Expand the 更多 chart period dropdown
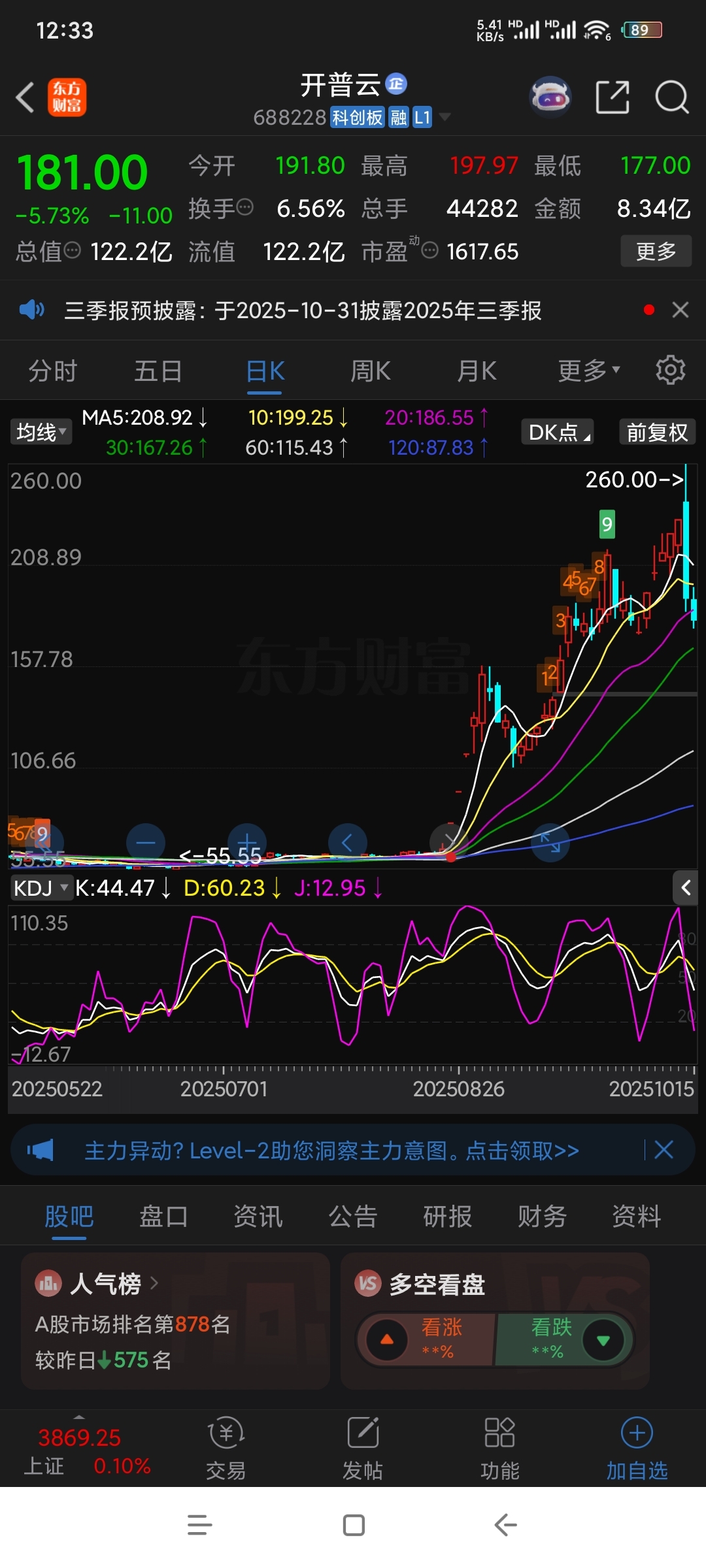Screen dimensions: 706x1568 589,370
